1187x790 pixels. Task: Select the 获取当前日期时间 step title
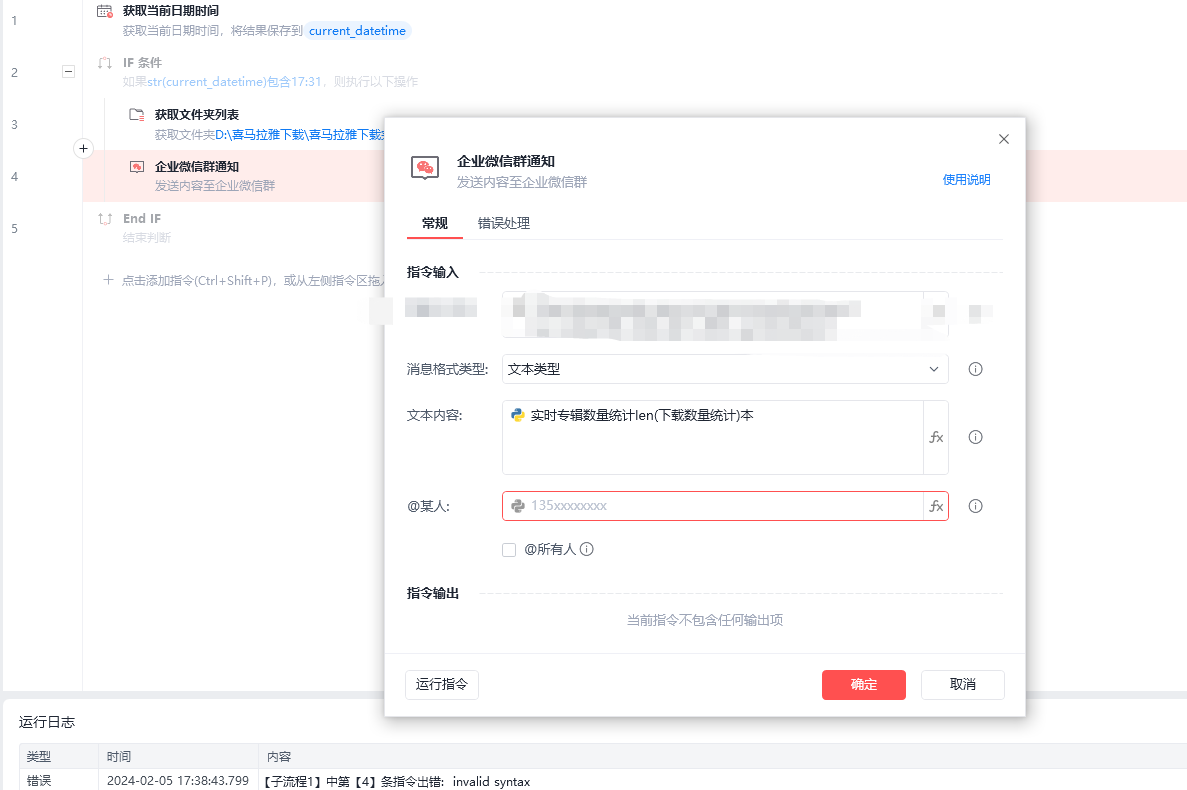click(171, 11)
